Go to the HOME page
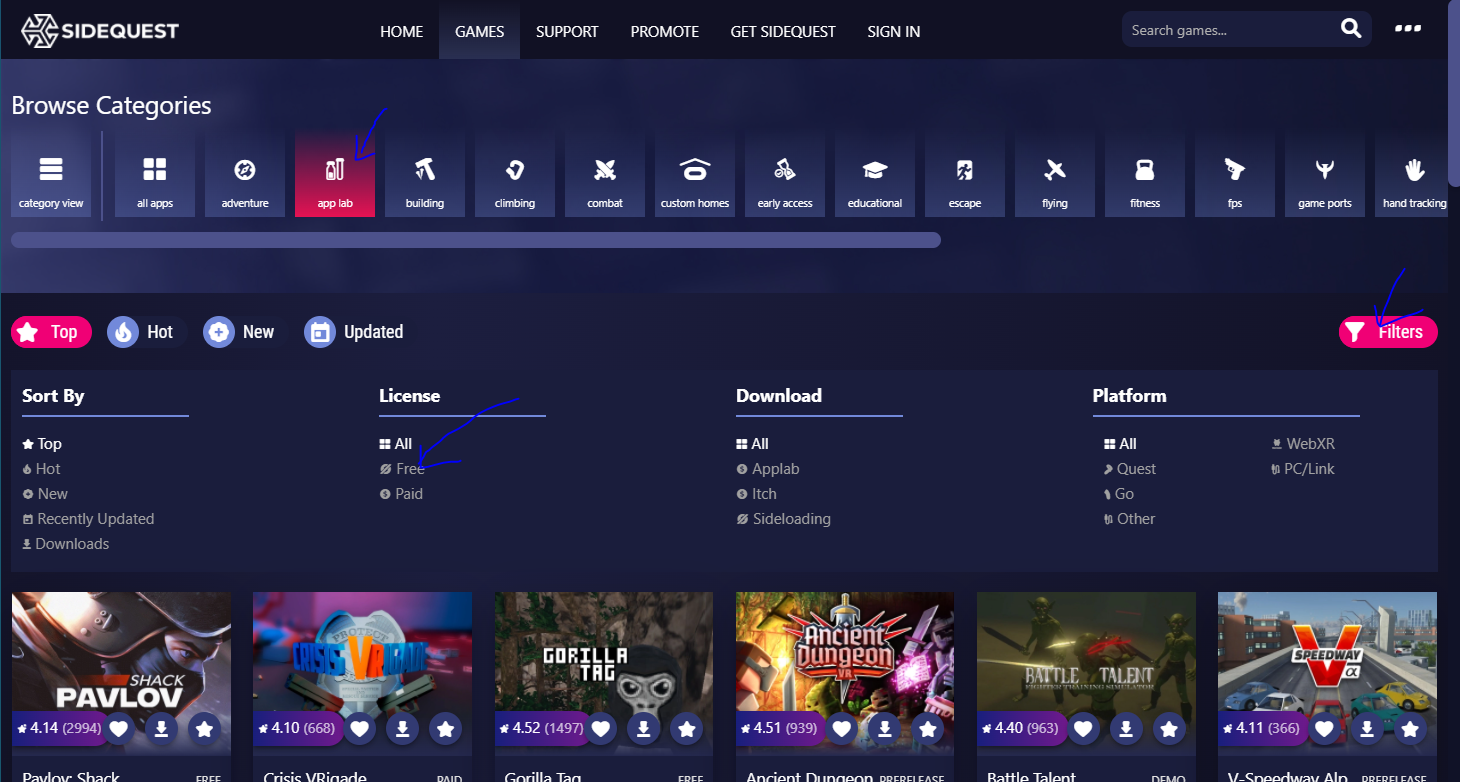The height and width of the screenshot is (782, 1460). tap(401, 31)
